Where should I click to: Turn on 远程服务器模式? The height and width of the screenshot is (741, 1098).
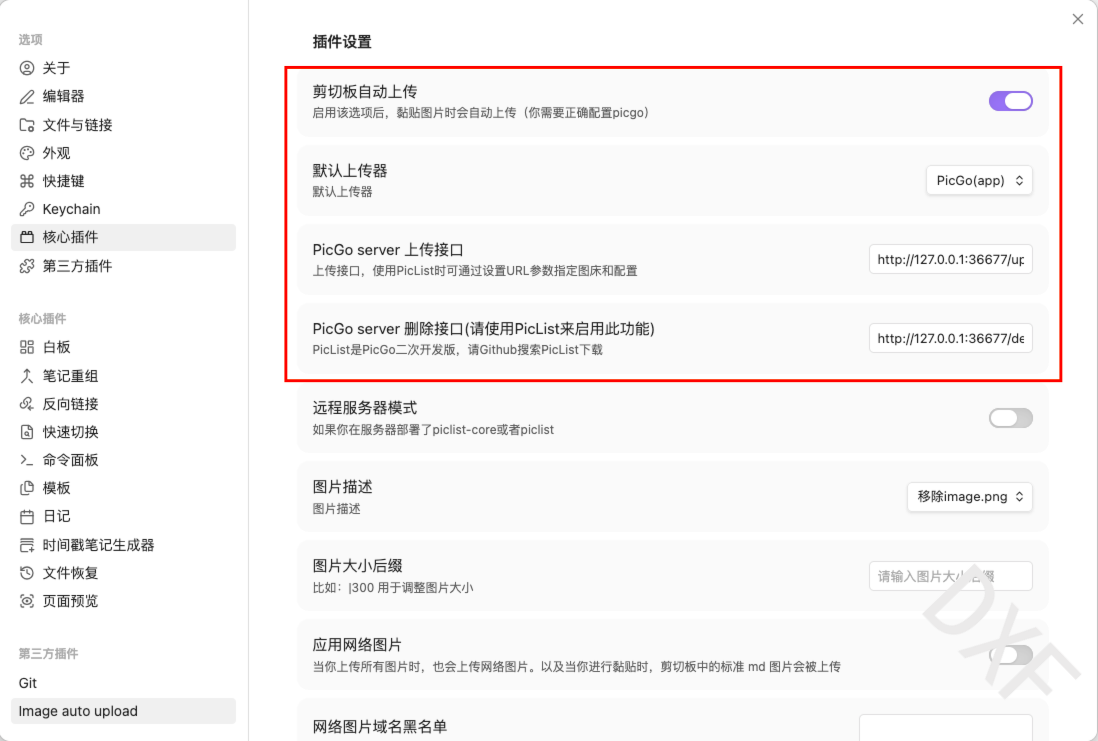[1010, 417]
